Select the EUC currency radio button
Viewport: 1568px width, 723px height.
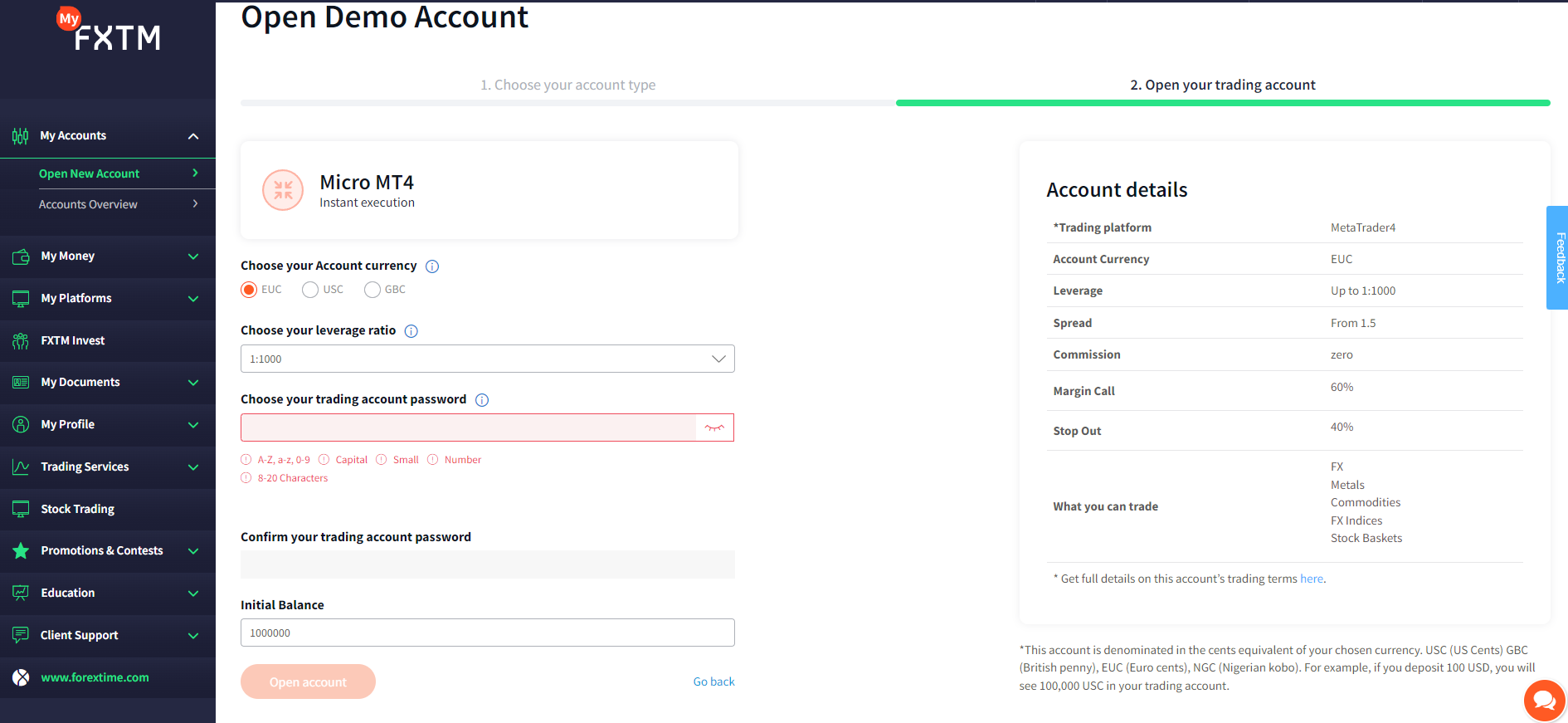click(x=249, y=290)
